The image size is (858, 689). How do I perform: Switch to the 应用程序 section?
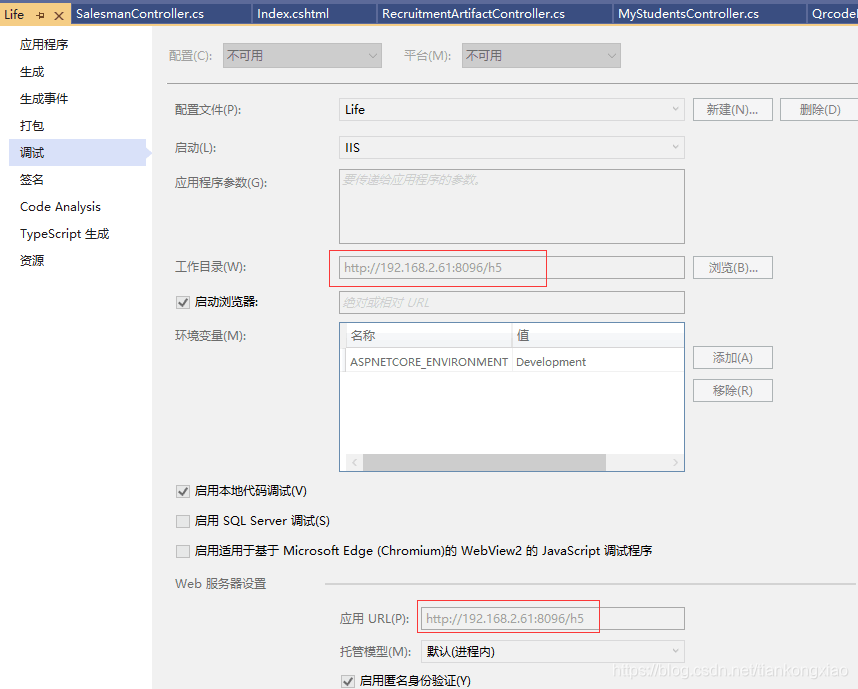43,44
